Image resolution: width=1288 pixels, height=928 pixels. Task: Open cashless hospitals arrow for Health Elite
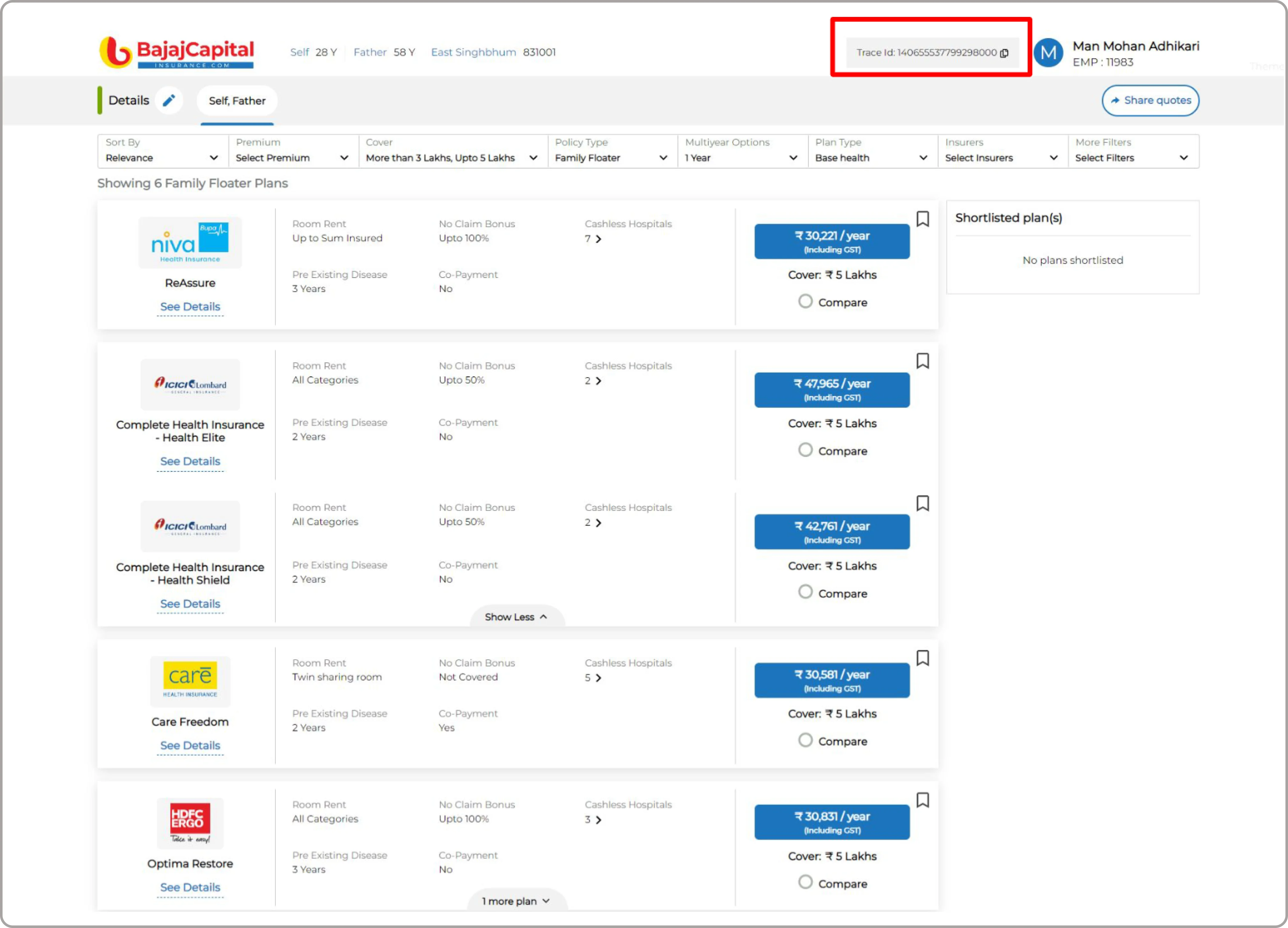(x=599, y=381)
